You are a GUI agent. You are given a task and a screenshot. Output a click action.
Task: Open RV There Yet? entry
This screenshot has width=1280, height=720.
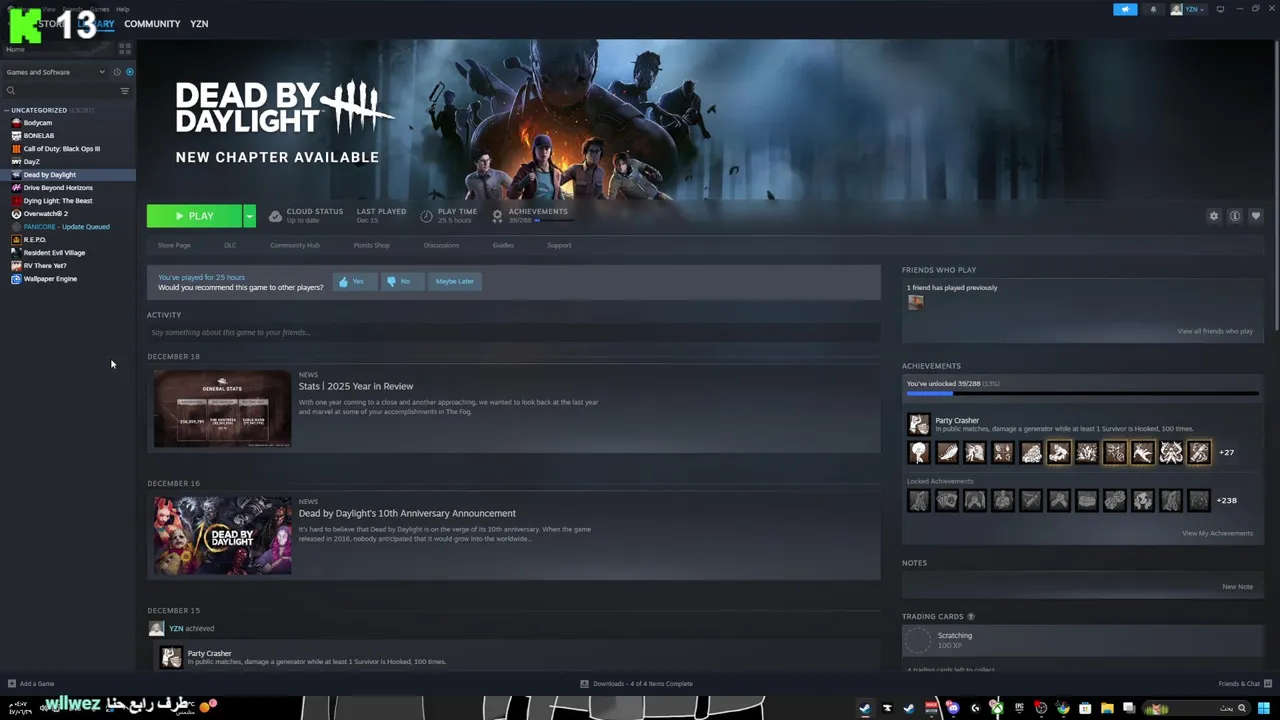tap(44, 266)
